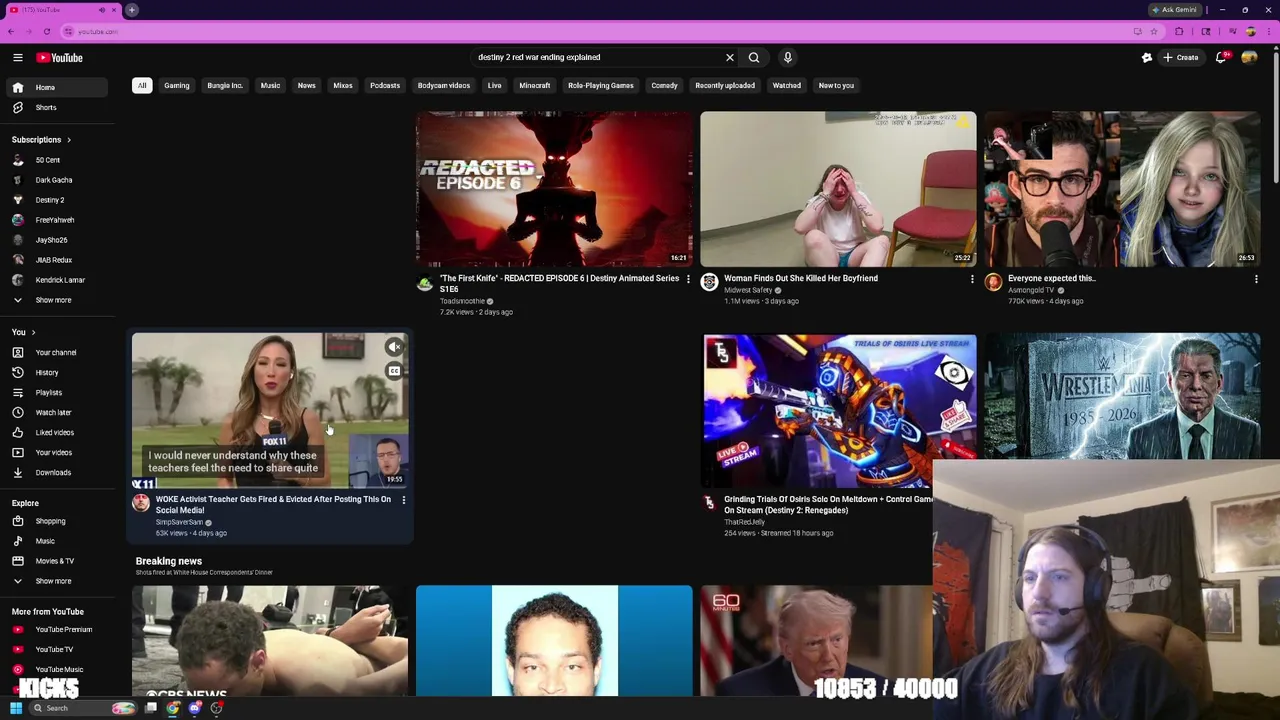Select the All filter chip
The image size is (1280, 720).
point(142,86)
